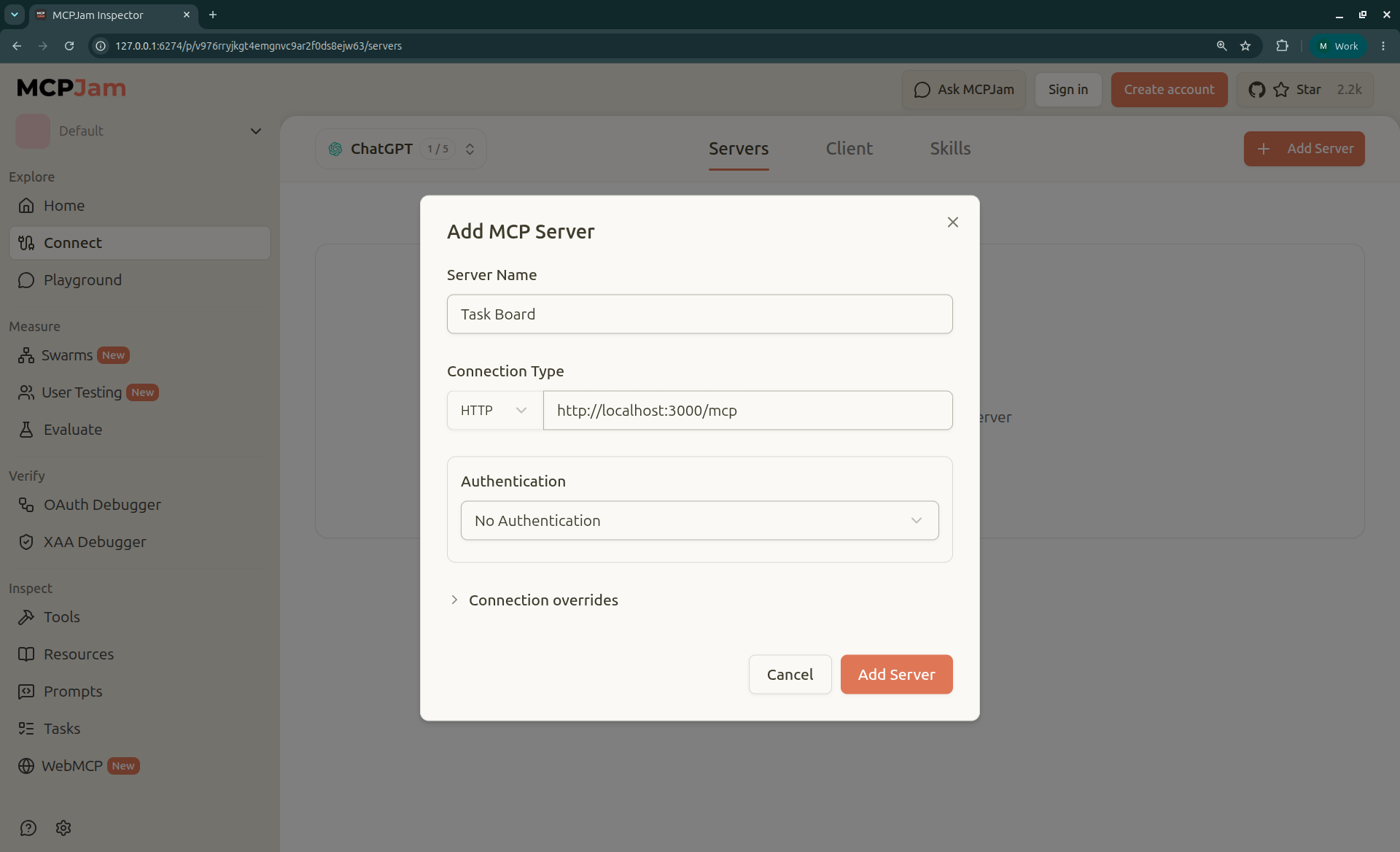This screenshot has height=852, width=1400.
Task: Open the Work profile menu
Action: pos(1338,46)
